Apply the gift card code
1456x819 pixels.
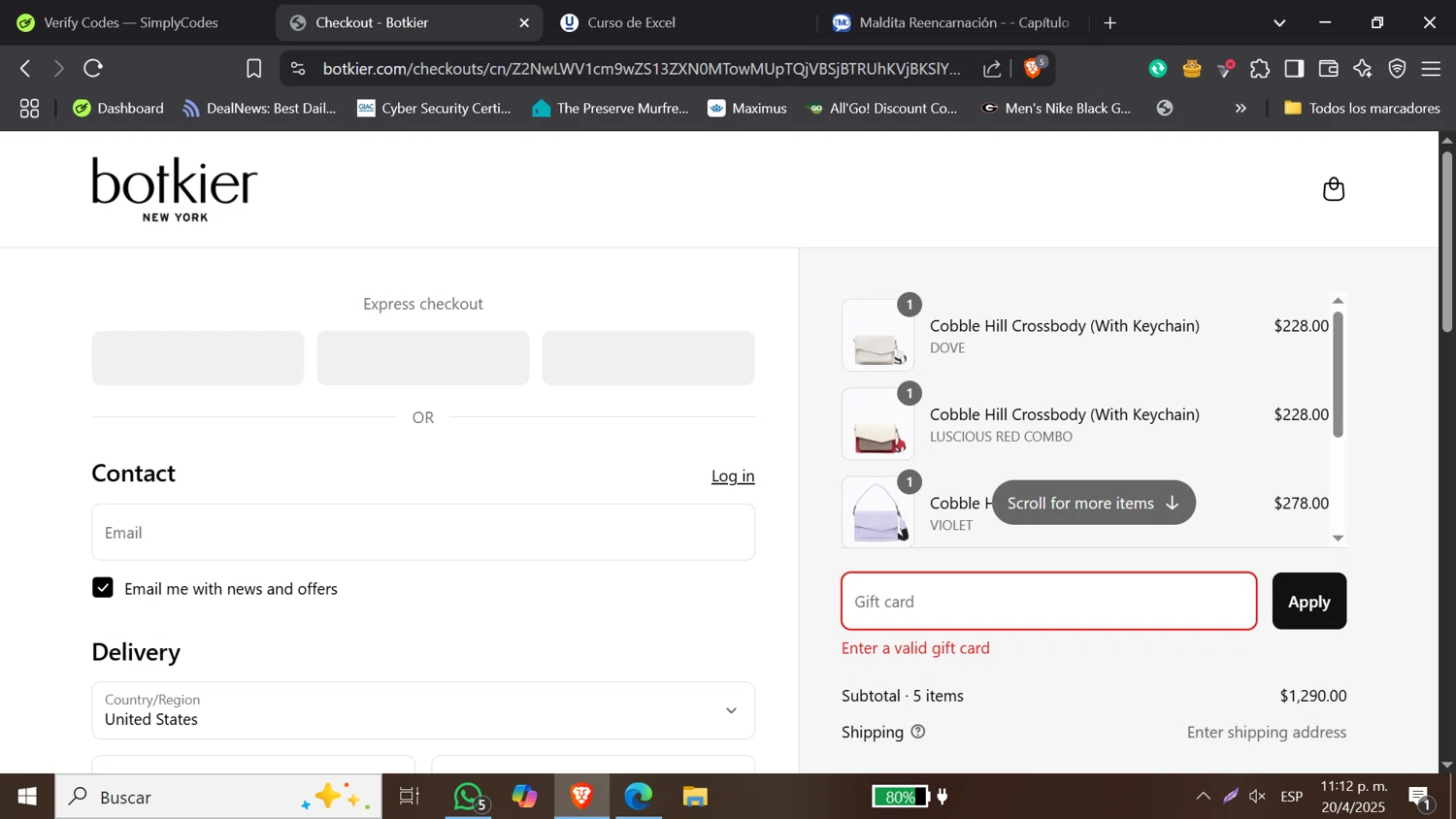point(1309,602)
